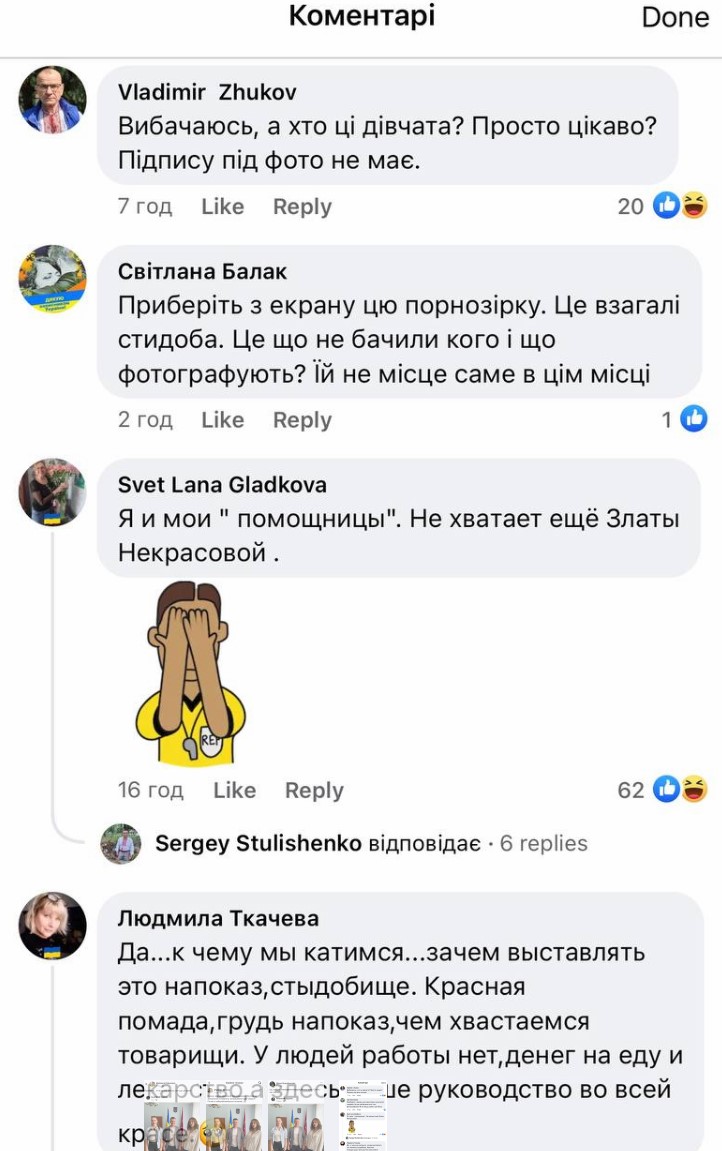Open Людмила Ткачева's avatar
This screenshot has height=1151, width=722.
tap(53, 926)
